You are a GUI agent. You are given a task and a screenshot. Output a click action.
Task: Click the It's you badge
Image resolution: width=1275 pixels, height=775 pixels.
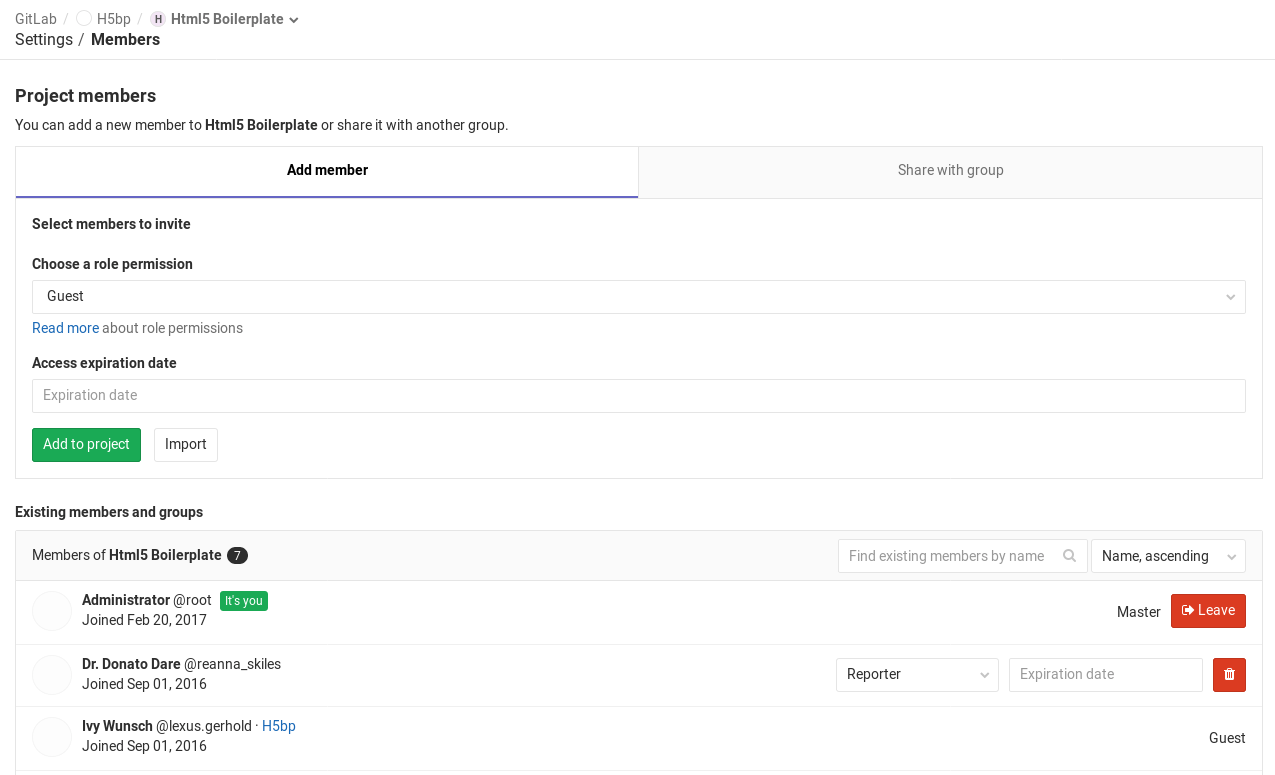(244, 601)
